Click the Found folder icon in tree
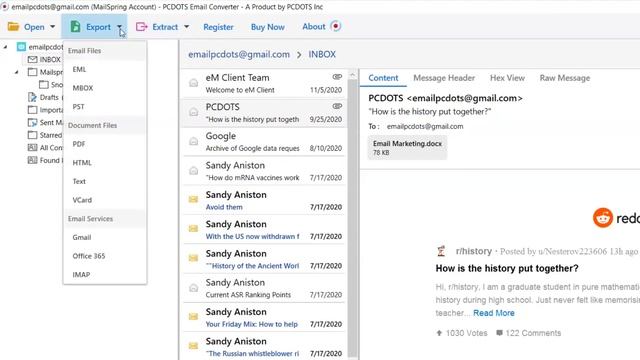 click(32, 160)
